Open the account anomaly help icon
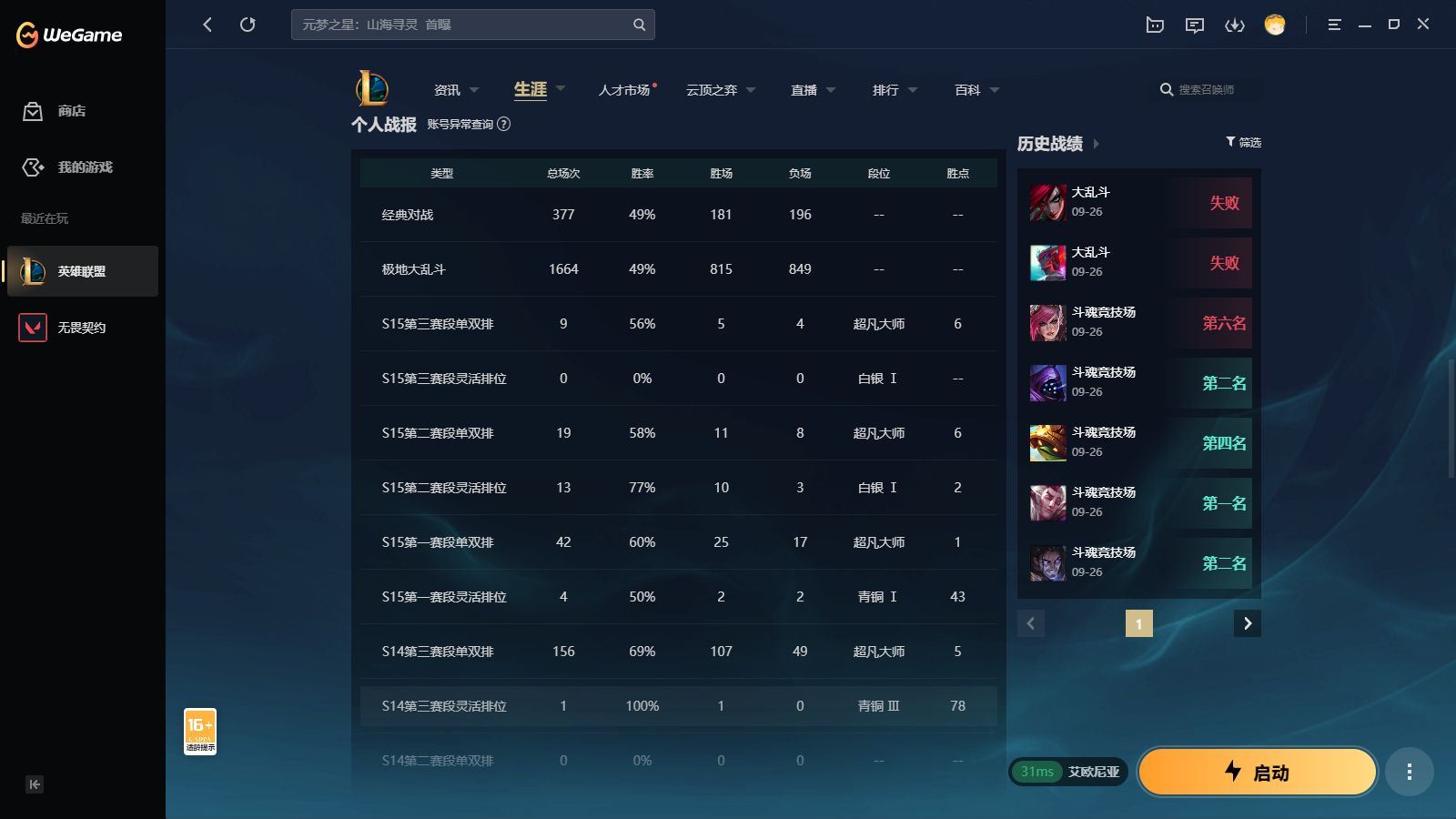 (504, 125)
